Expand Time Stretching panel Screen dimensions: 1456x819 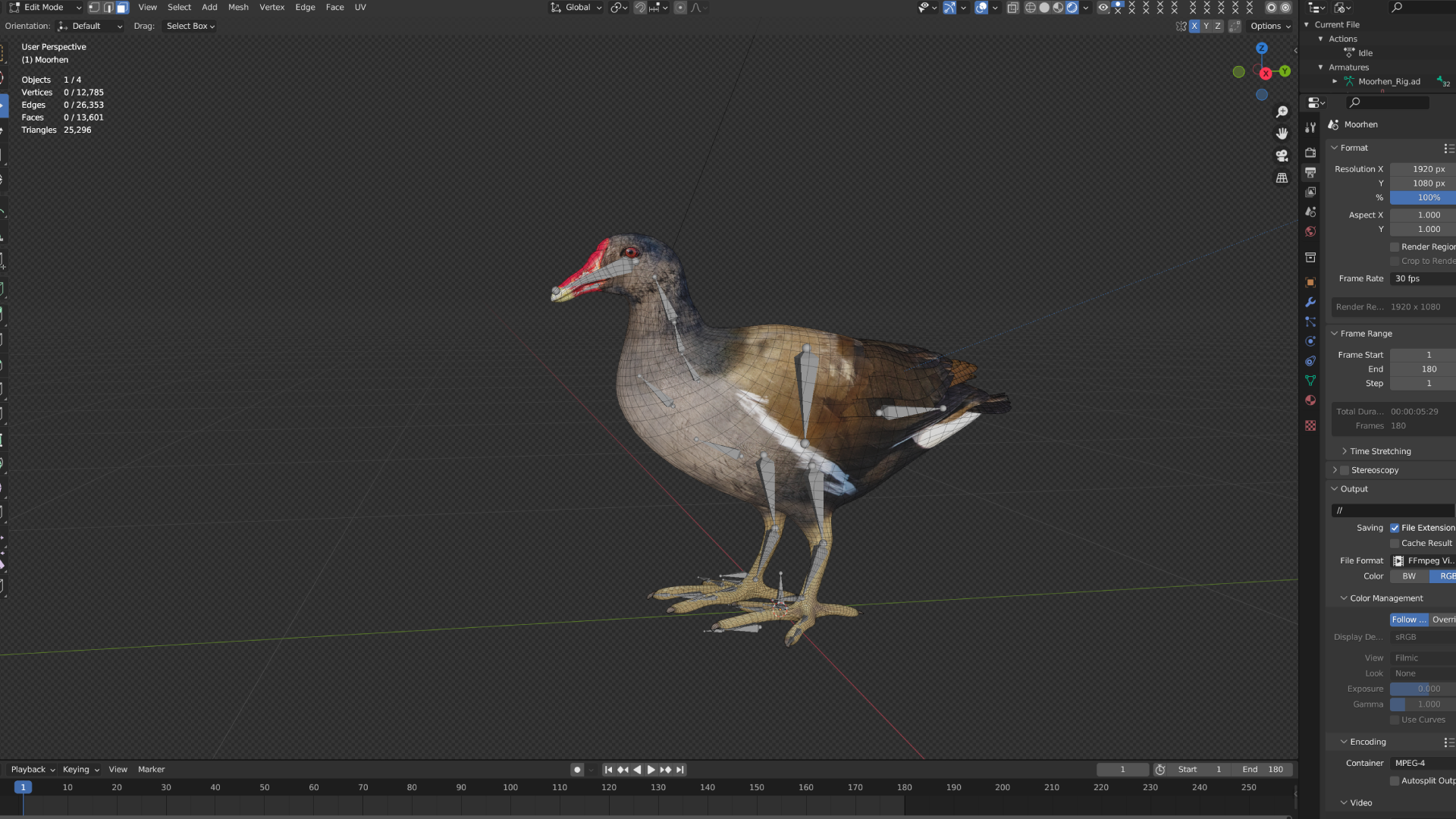1380,451
